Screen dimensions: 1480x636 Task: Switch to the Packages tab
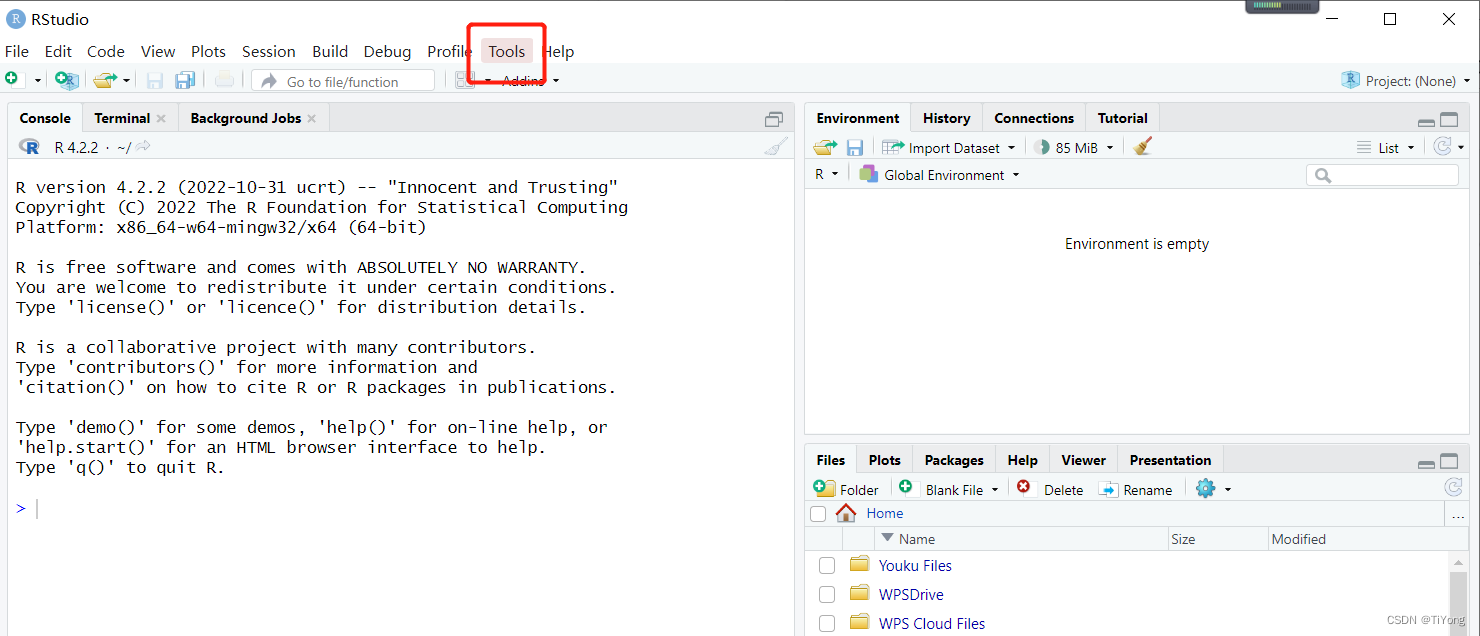[954, 460]
